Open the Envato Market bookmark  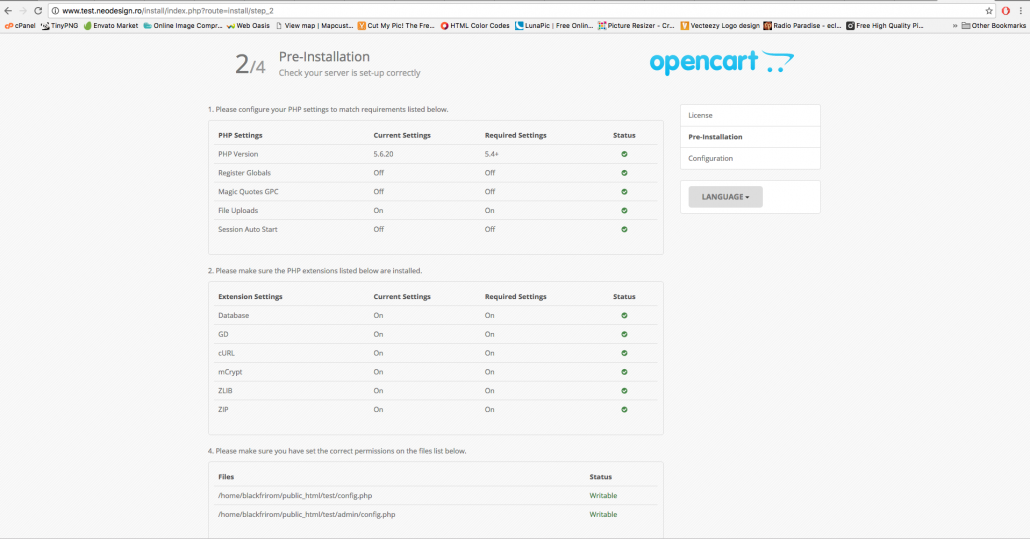(111, 25)
